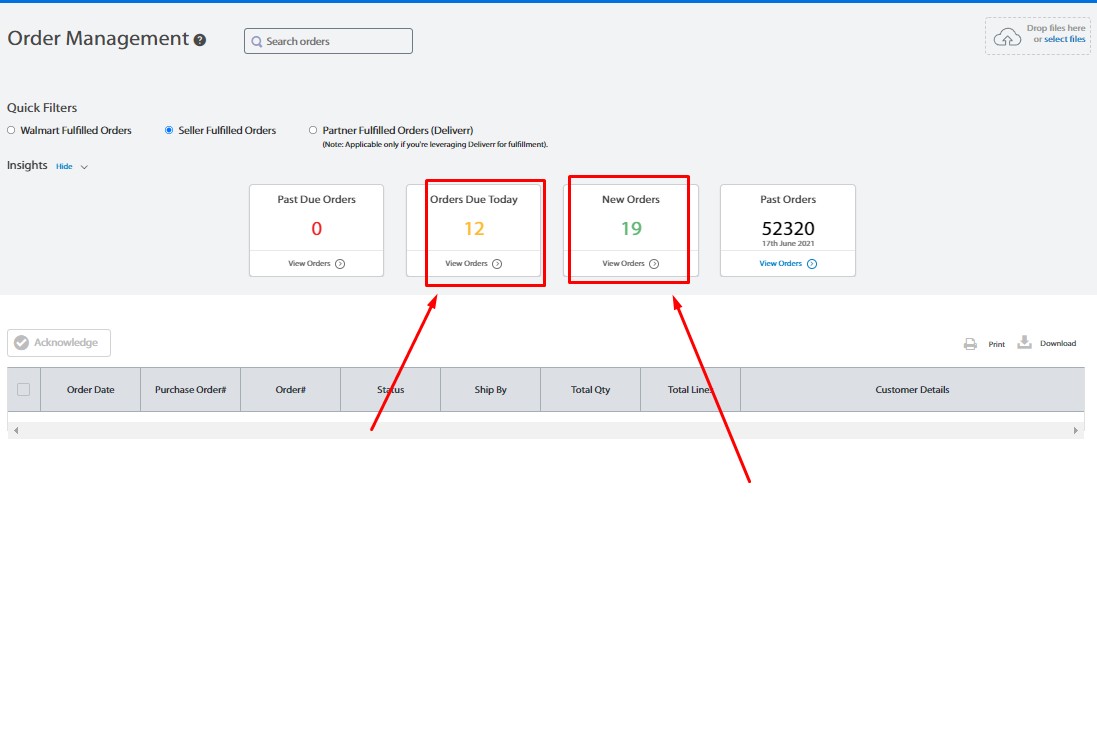
Task: Click the Ship By column header
Action: (490, 390)
